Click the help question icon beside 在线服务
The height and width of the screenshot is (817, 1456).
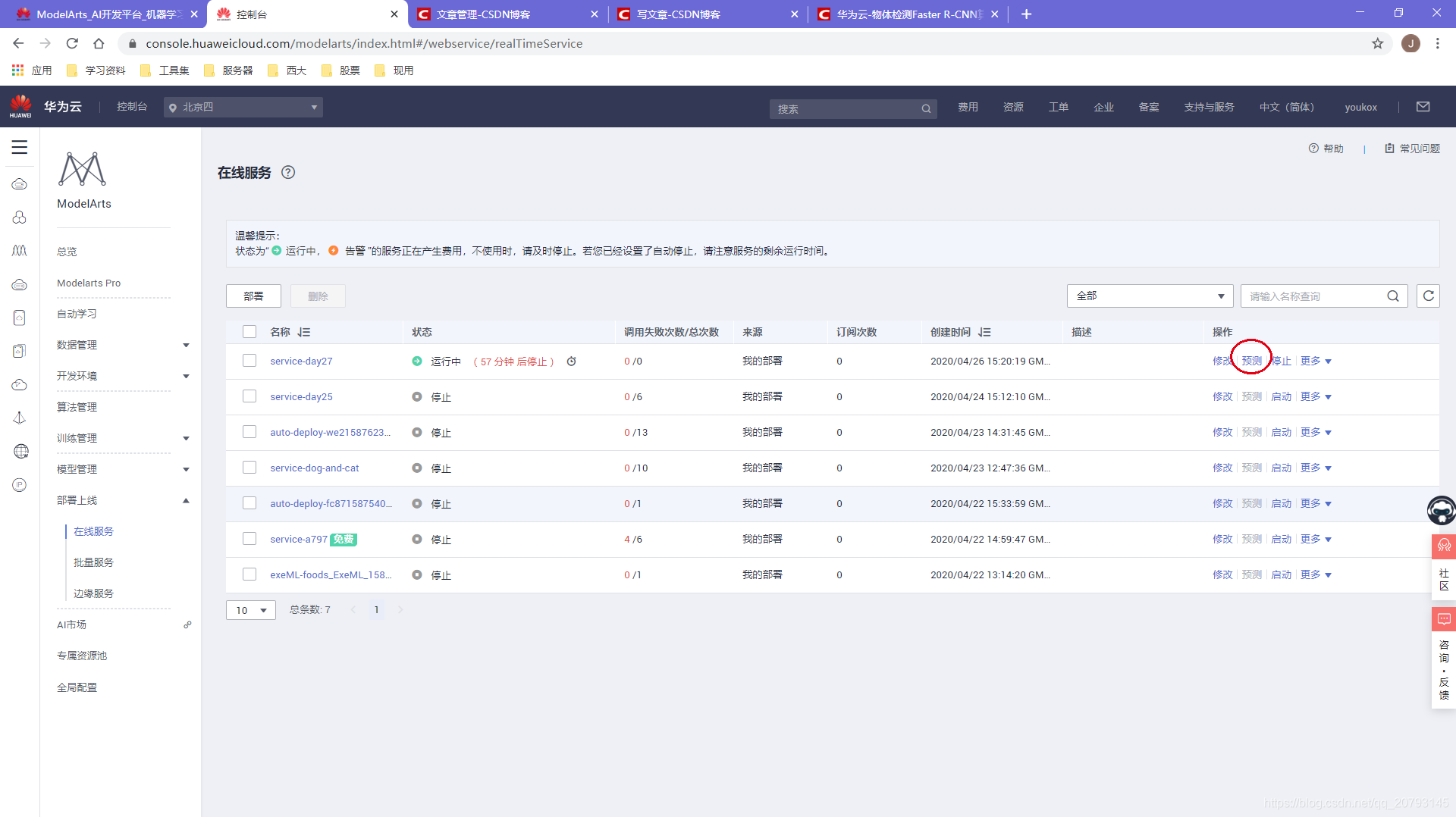[288, 172]
